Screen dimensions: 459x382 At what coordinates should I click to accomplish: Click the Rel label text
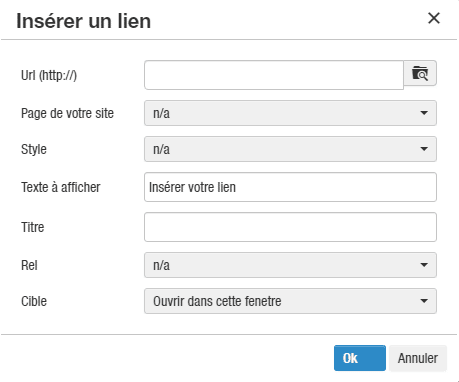(x=29, y=265)
